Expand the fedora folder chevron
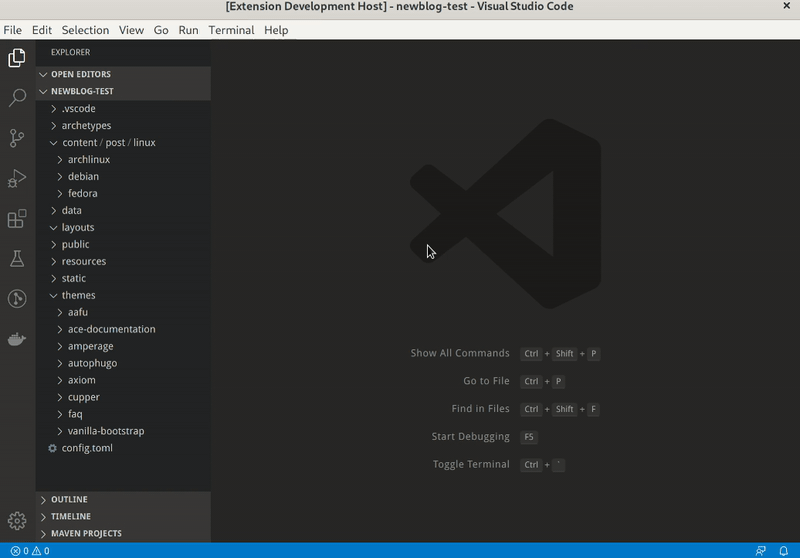800x558 pixels. pos(60,193)
